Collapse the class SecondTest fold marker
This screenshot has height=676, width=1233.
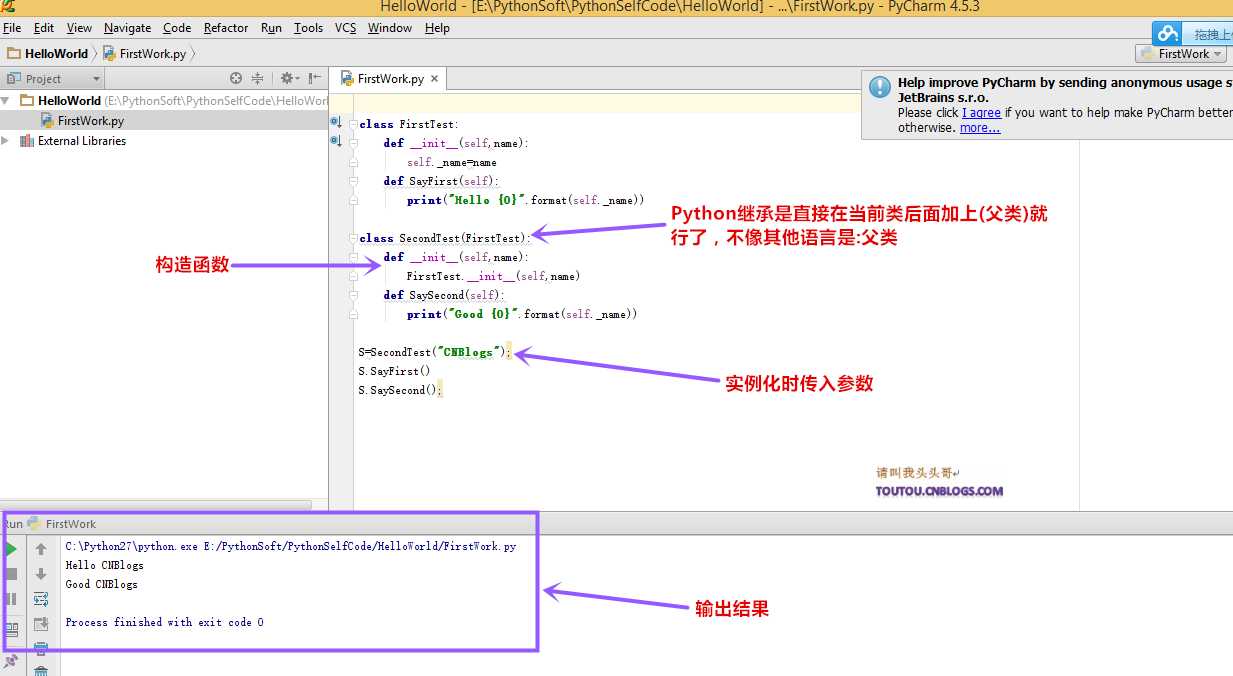(353, 238)
